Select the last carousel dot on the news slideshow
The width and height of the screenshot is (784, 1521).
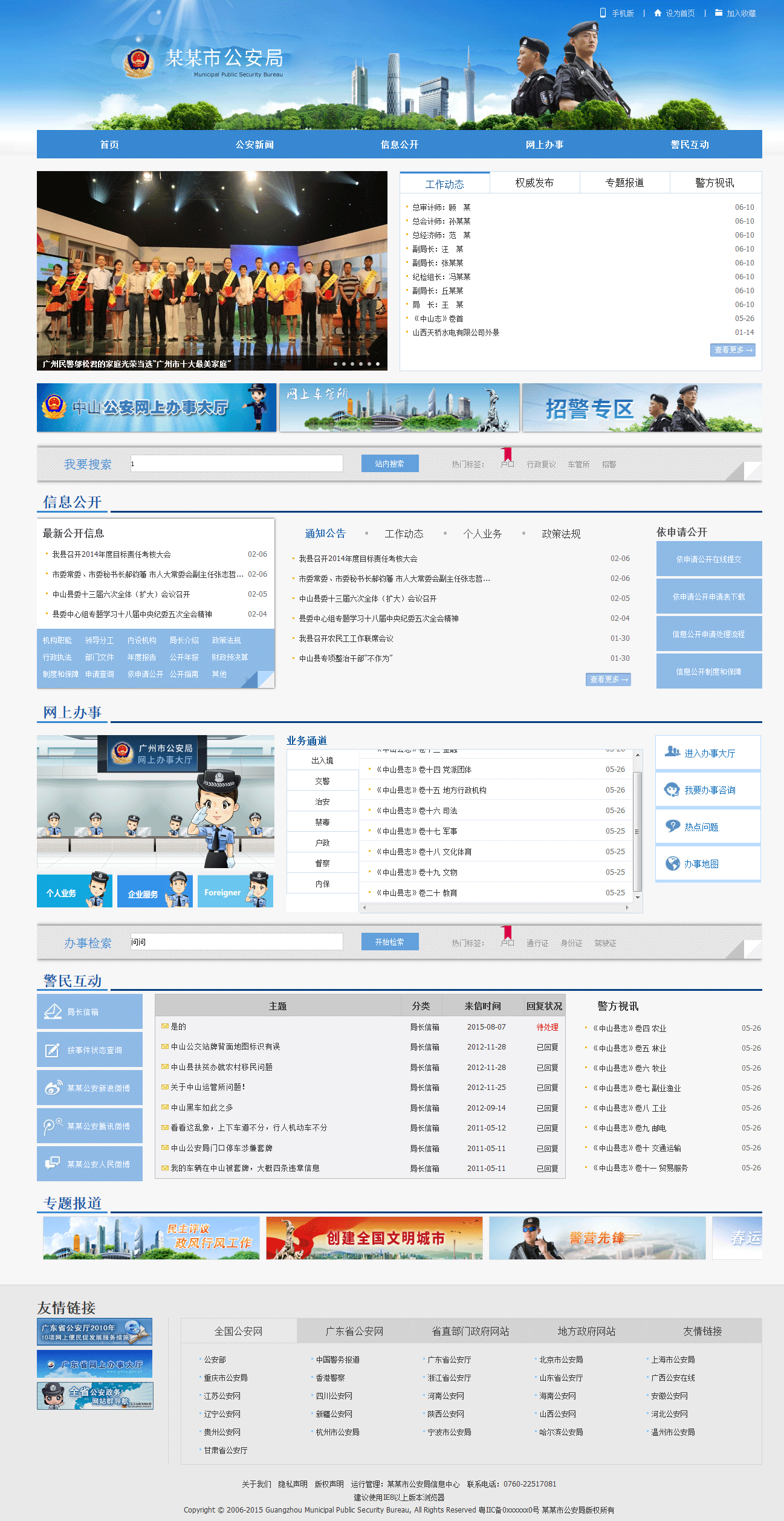378,364
